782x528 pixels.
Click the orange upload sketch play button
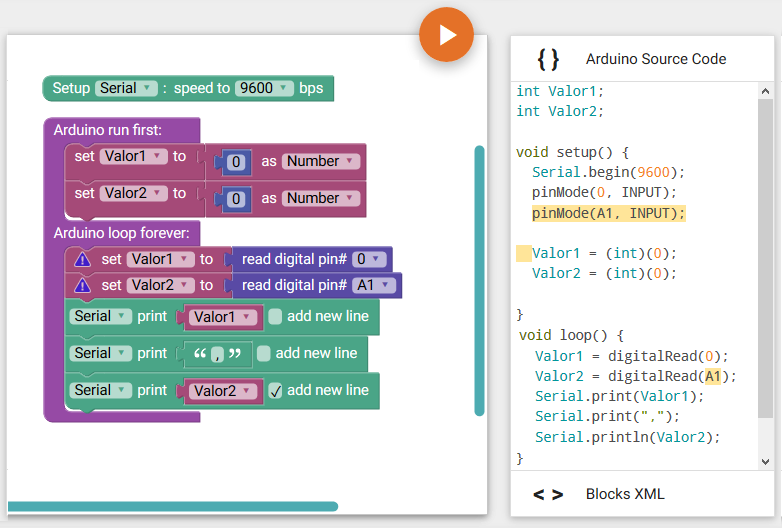(446, 35)
